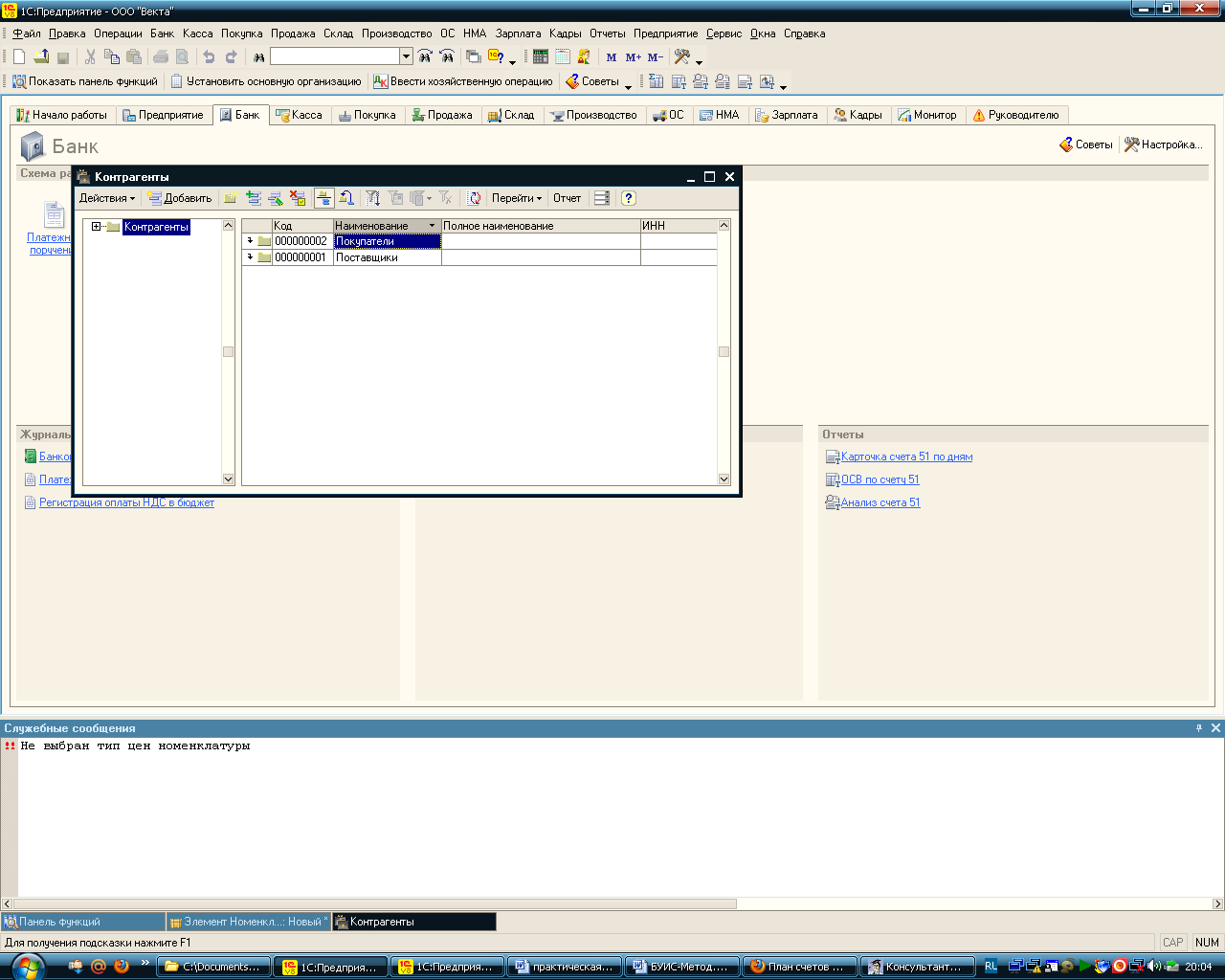The width and height of the screenshot is (1225, 980).
Task: Click Ввести хозяйственную операцию button
Action: 463,81
